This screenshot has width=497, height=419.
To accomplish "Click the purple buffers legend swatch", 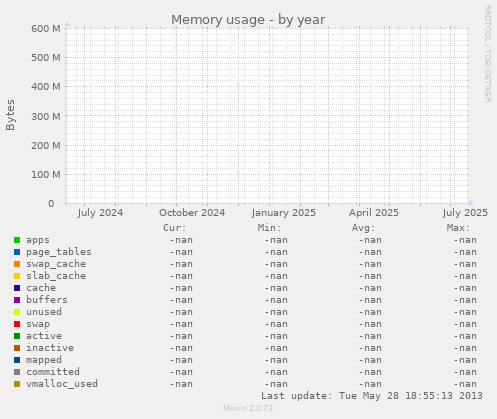I will (x=17, y=300).
